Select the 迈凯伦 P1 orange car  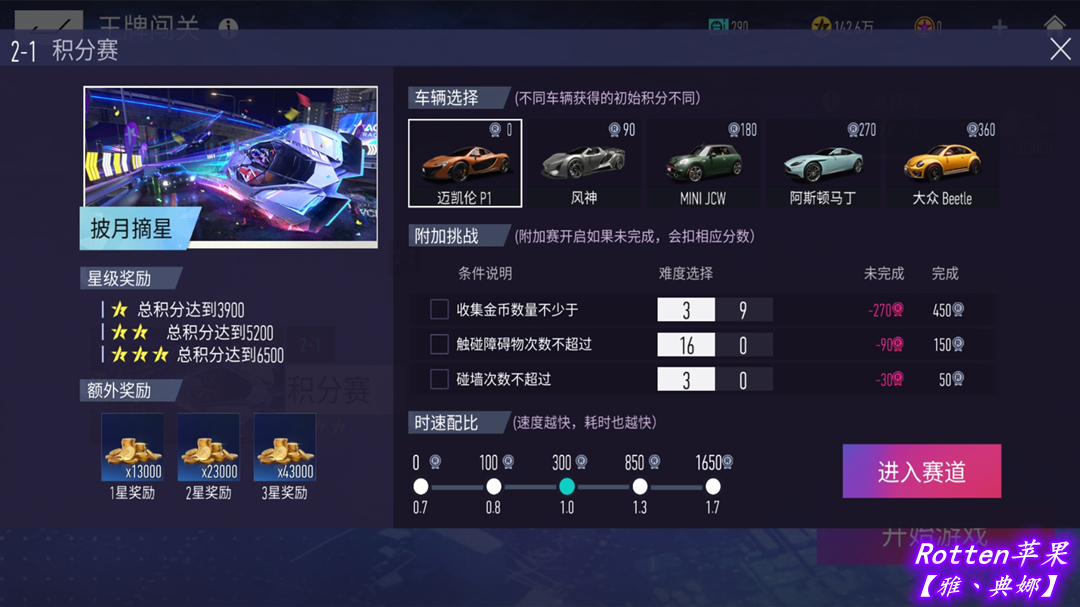pyautogui.click(x=465, y=163)
